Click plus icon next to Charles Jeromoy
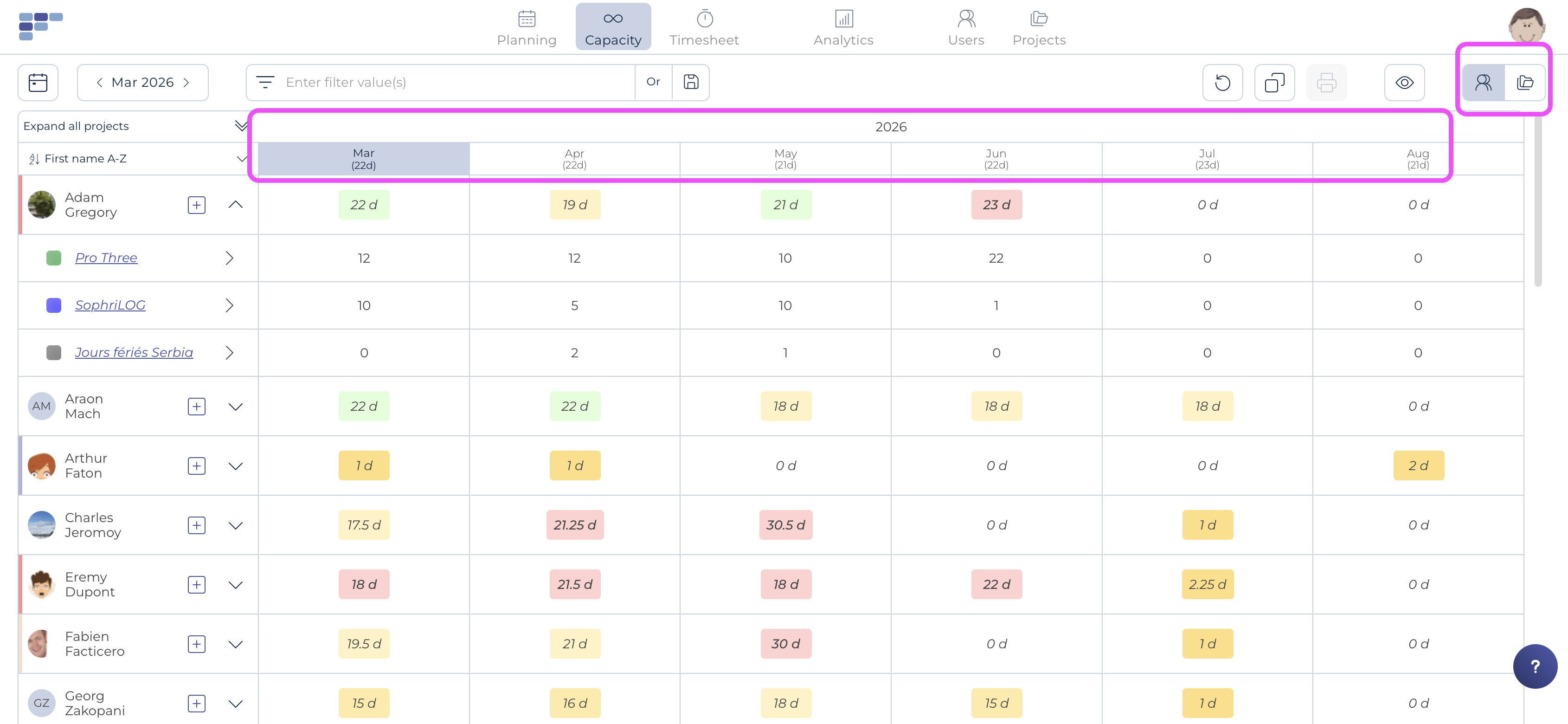This screenshot has height=724, width=1568. [196, 525]
